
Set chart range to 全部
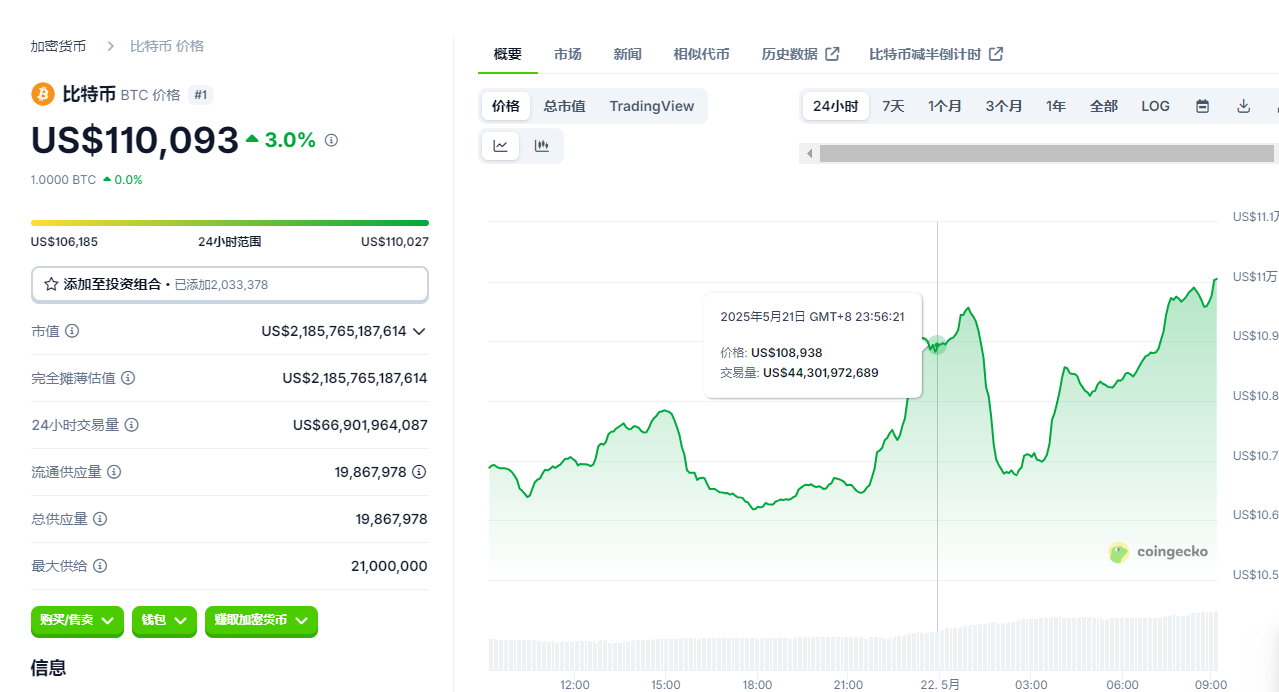pyautogui.click(x=1104, y=106)
